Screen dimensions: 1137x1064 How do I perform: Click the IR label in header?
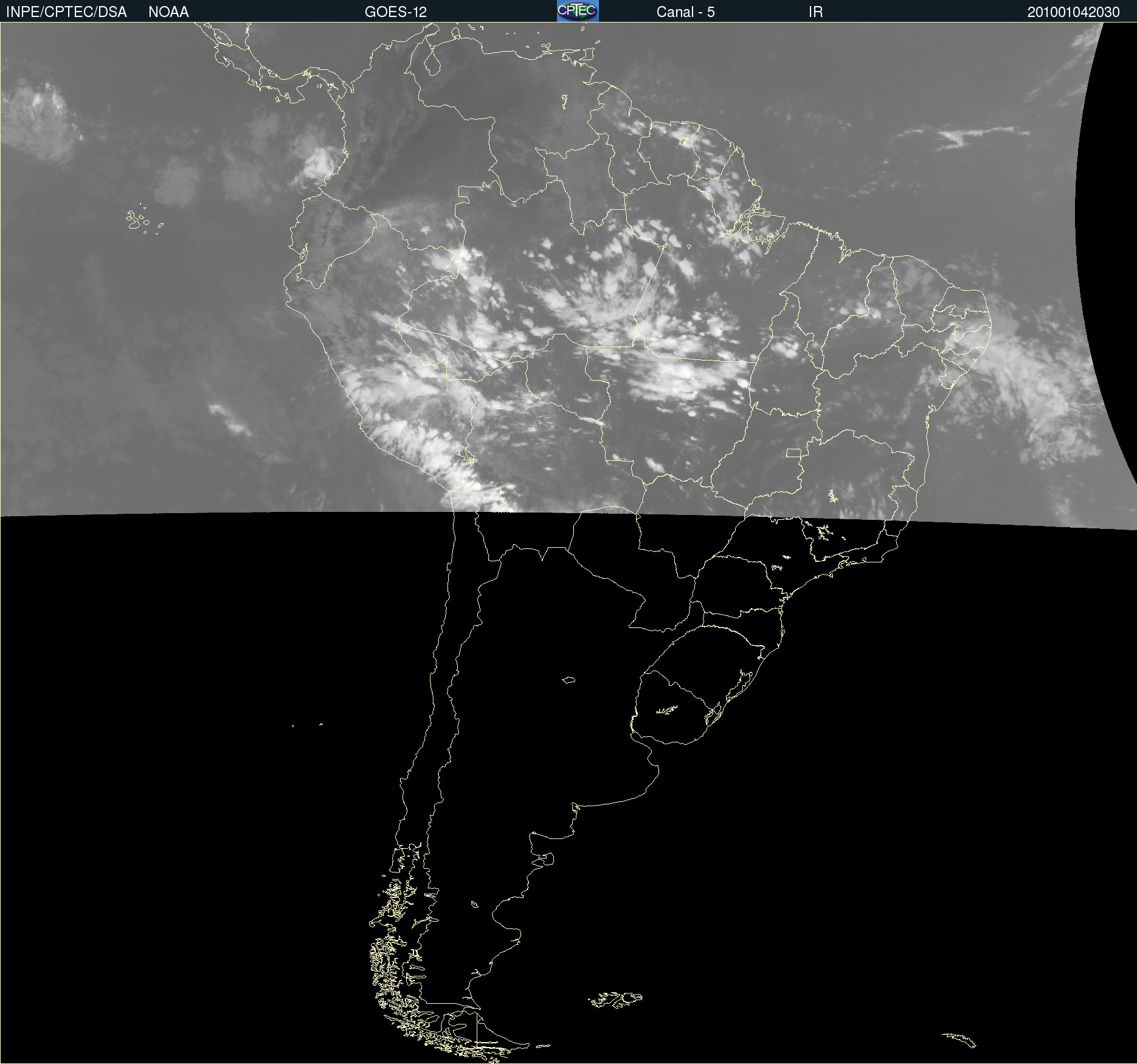[x=815, y=12]
